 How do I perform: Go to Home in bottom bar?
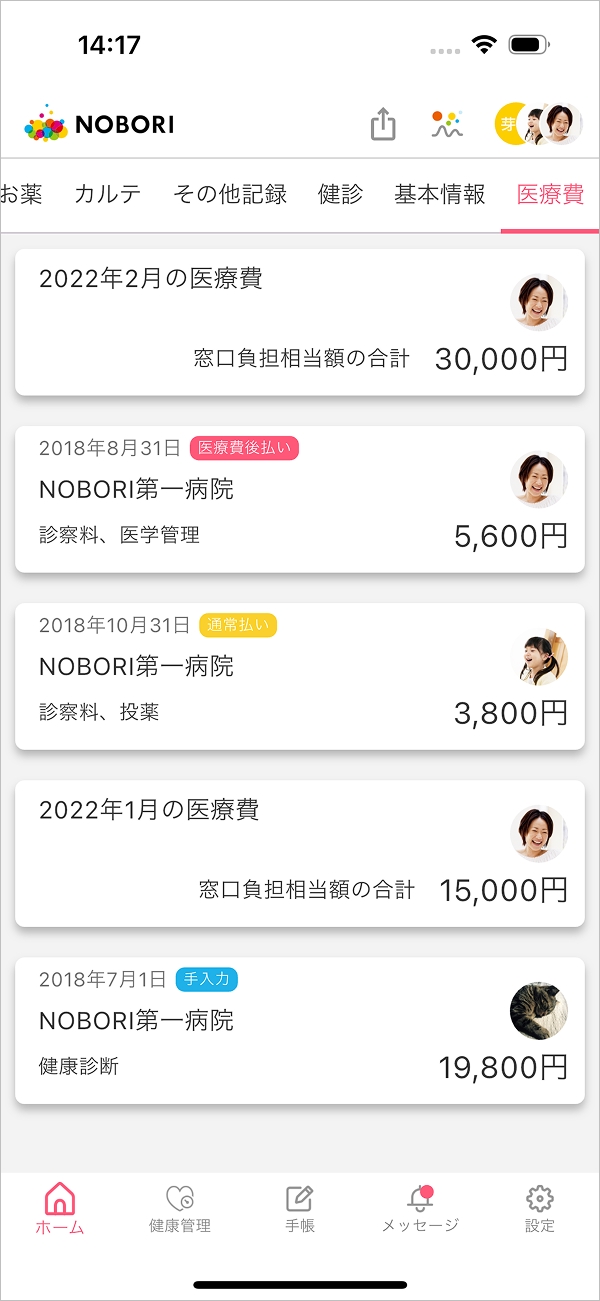pyautogui.click(x=60, y=1208)
